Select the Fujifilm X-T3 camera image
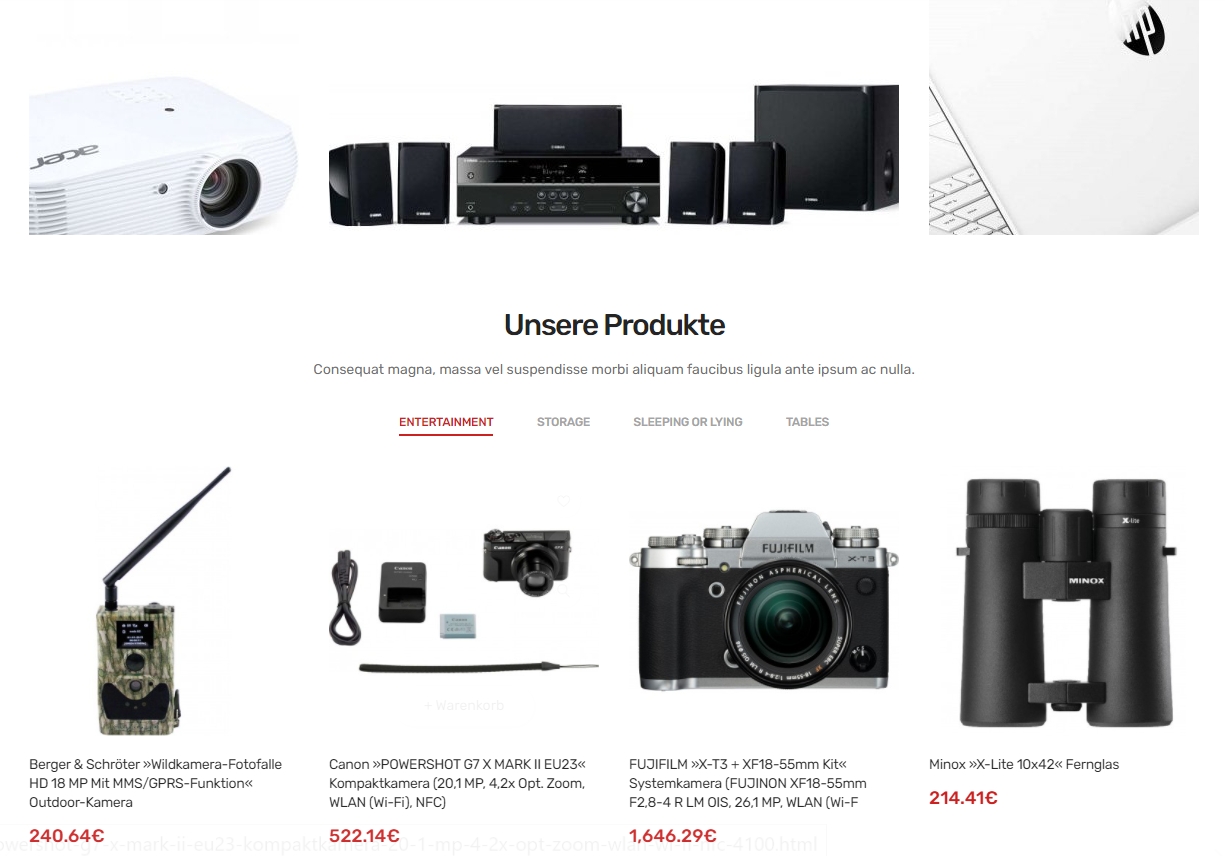Screen dimensions: 1225x856 pyautogui.click(x=764, y=600)
